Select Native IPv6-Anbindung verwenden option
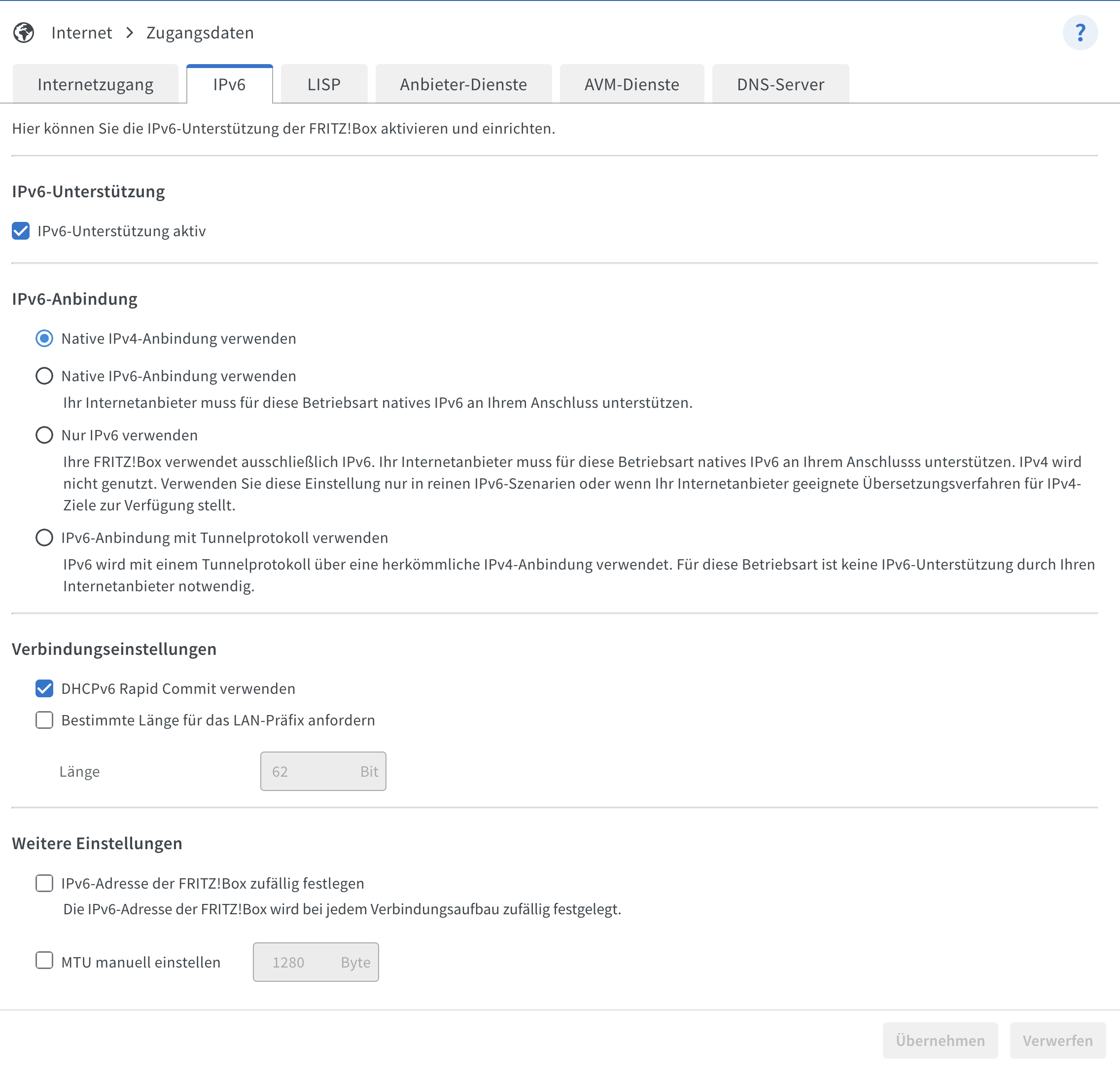Viewport: 1120px width, 1077px height. pyautogui.click(x=44, y=376)
